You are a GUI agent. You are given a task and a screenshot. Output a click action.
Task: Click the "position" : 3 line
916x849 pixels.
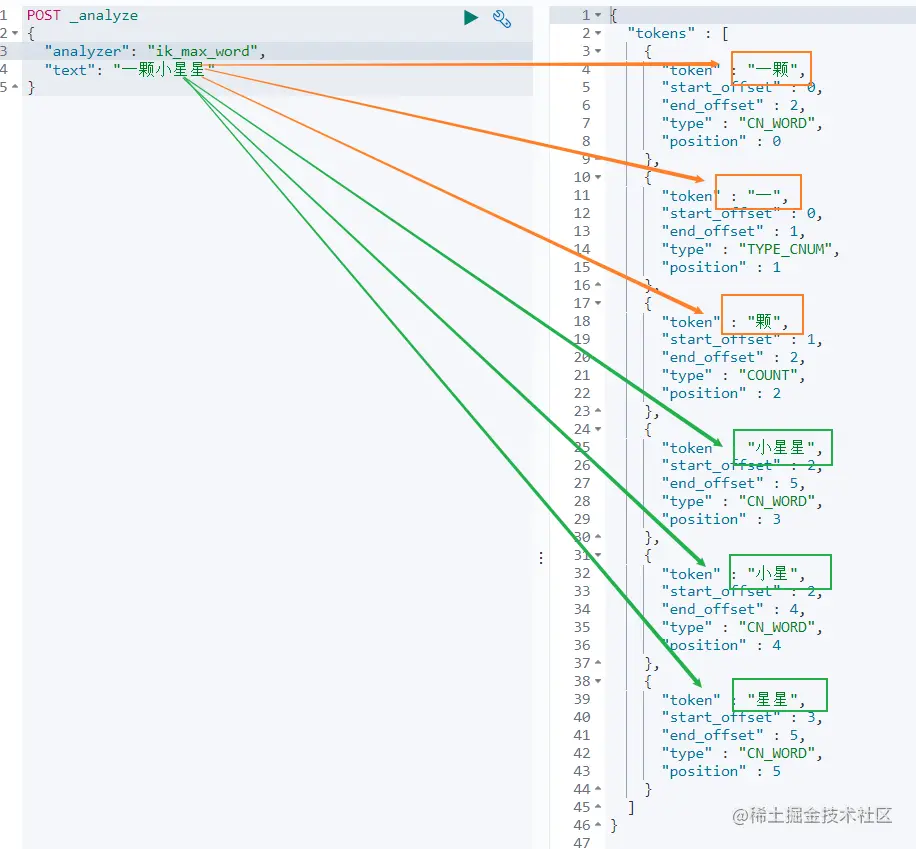pos(721,519)
